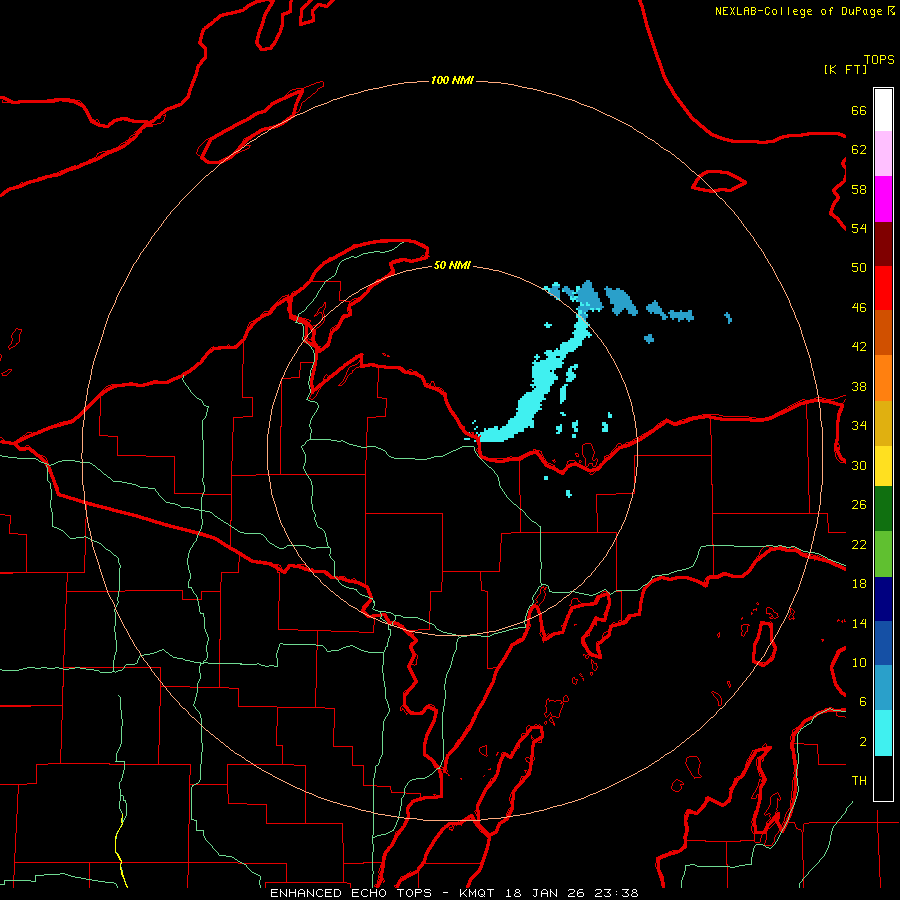Click legend value 30

pyautogui.click(x=859, y=465)
